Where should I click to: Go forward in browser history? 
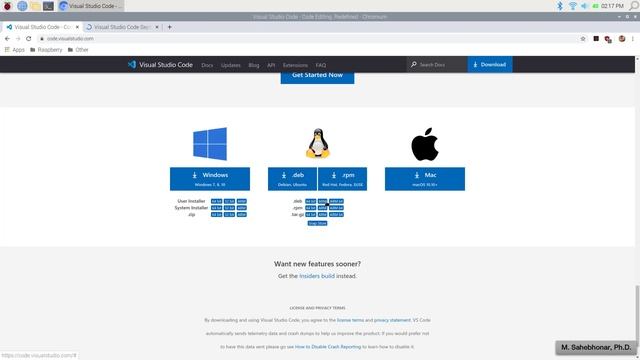tap(18, 38)
